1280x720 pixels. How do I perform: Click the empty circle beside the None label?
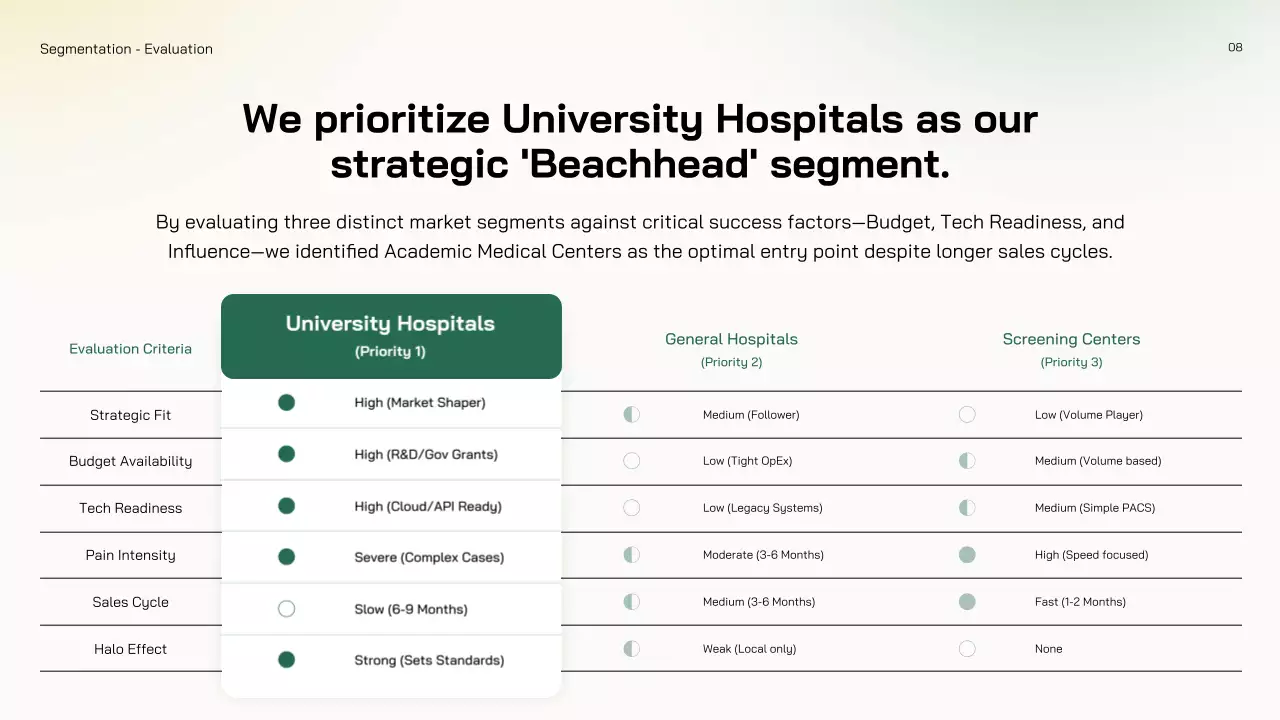point(967,649)
